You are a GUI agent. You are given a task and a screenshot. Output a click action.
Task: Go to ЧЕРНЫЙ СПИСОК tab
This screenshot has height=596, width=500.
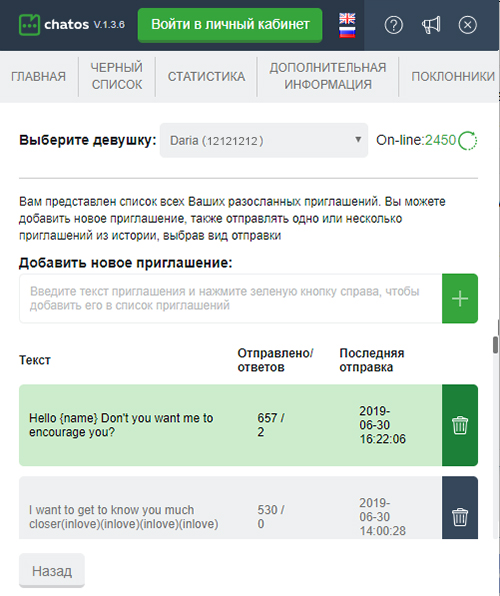(x=117, y=76)
